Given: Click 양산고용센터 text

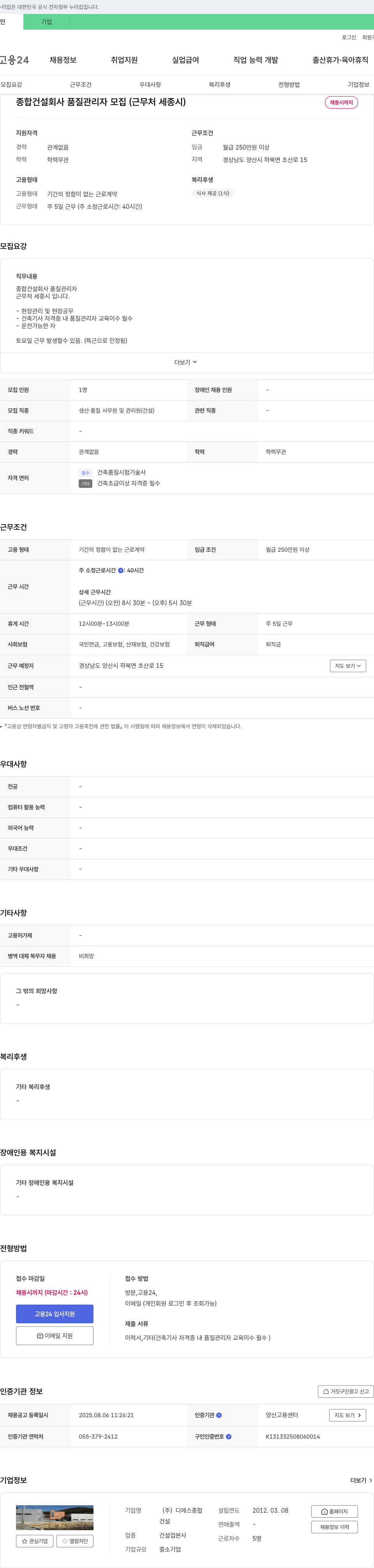Looking at the screenshot, I should point(282,1415).
